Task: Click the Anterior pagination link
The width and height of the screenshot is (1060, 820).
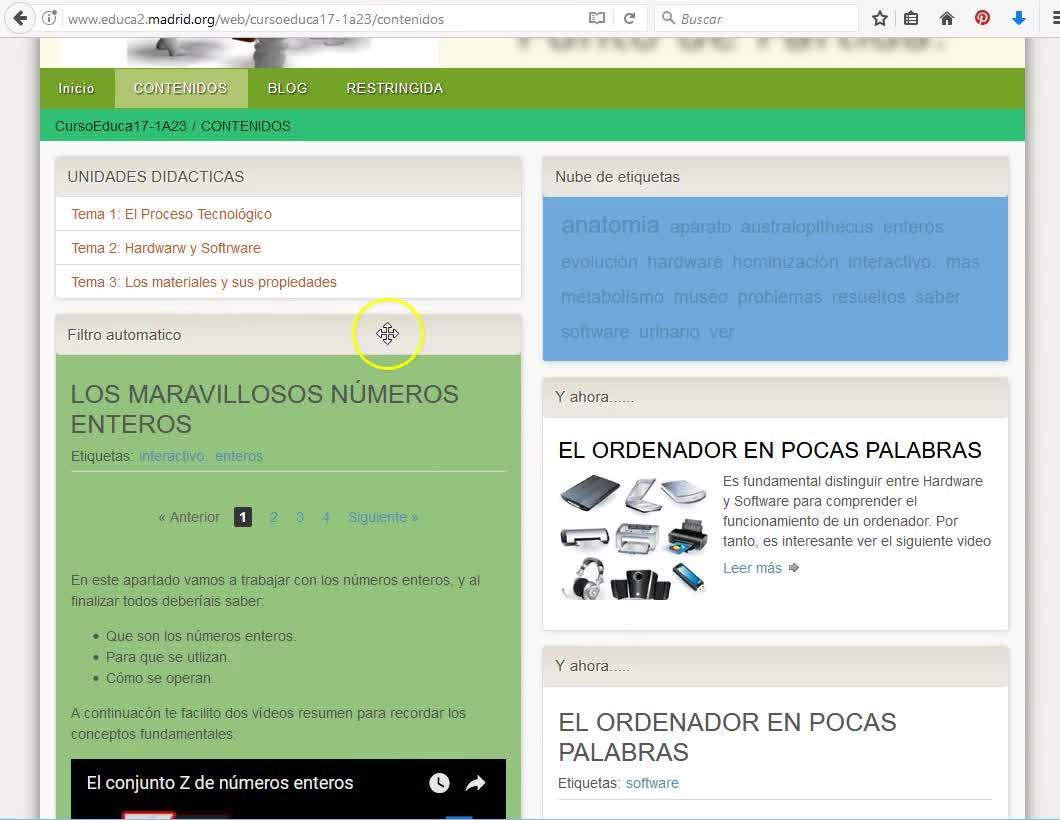Action: tap(189, 517)
